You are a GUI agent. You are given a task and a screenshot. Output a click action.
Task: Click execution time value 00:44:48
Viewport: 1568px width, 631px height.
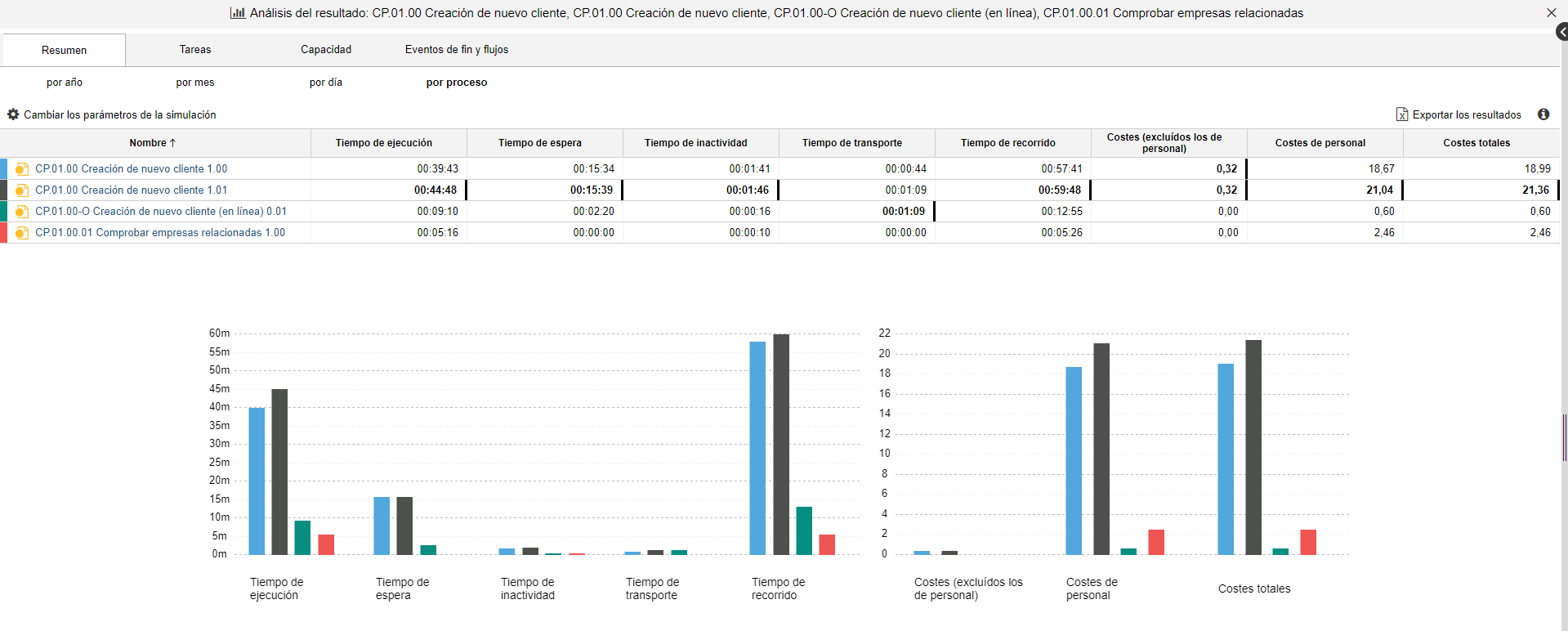(436, 190)
